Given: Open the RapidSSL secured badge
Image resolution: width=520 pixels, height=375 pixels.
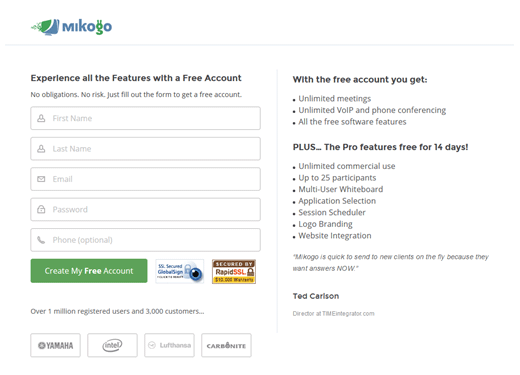Looking at the screenshot, I should coord(234,272).
